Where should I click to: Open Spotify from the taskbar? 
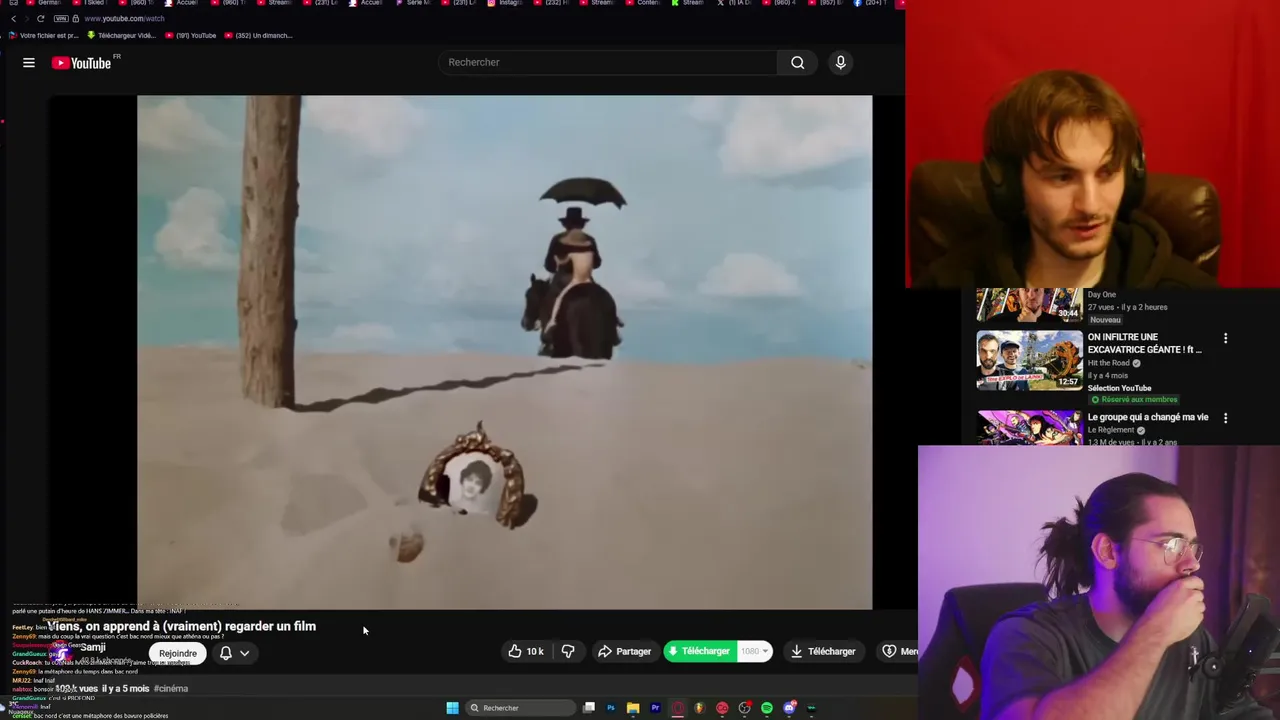point(767,708)
